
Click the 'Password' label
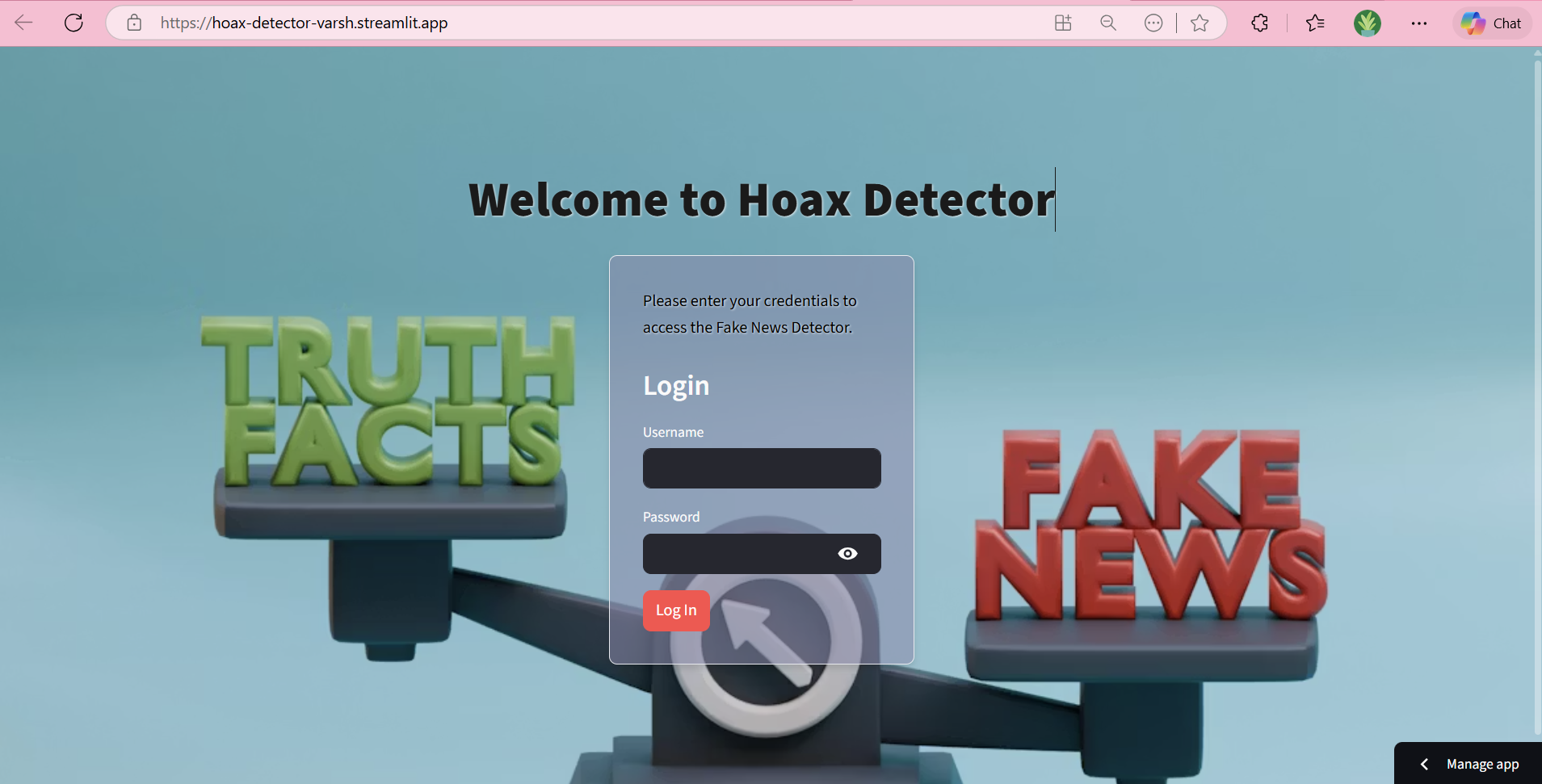tap(671, 517)
